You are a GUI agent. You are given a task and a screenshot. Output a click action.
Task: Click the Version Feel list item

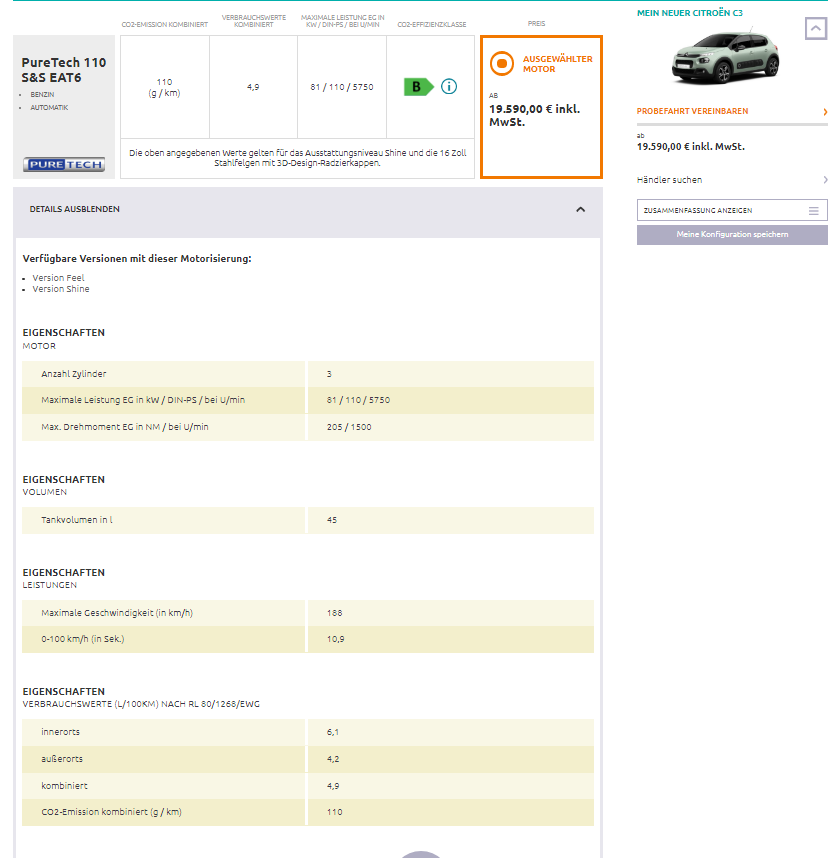[58, 277]
